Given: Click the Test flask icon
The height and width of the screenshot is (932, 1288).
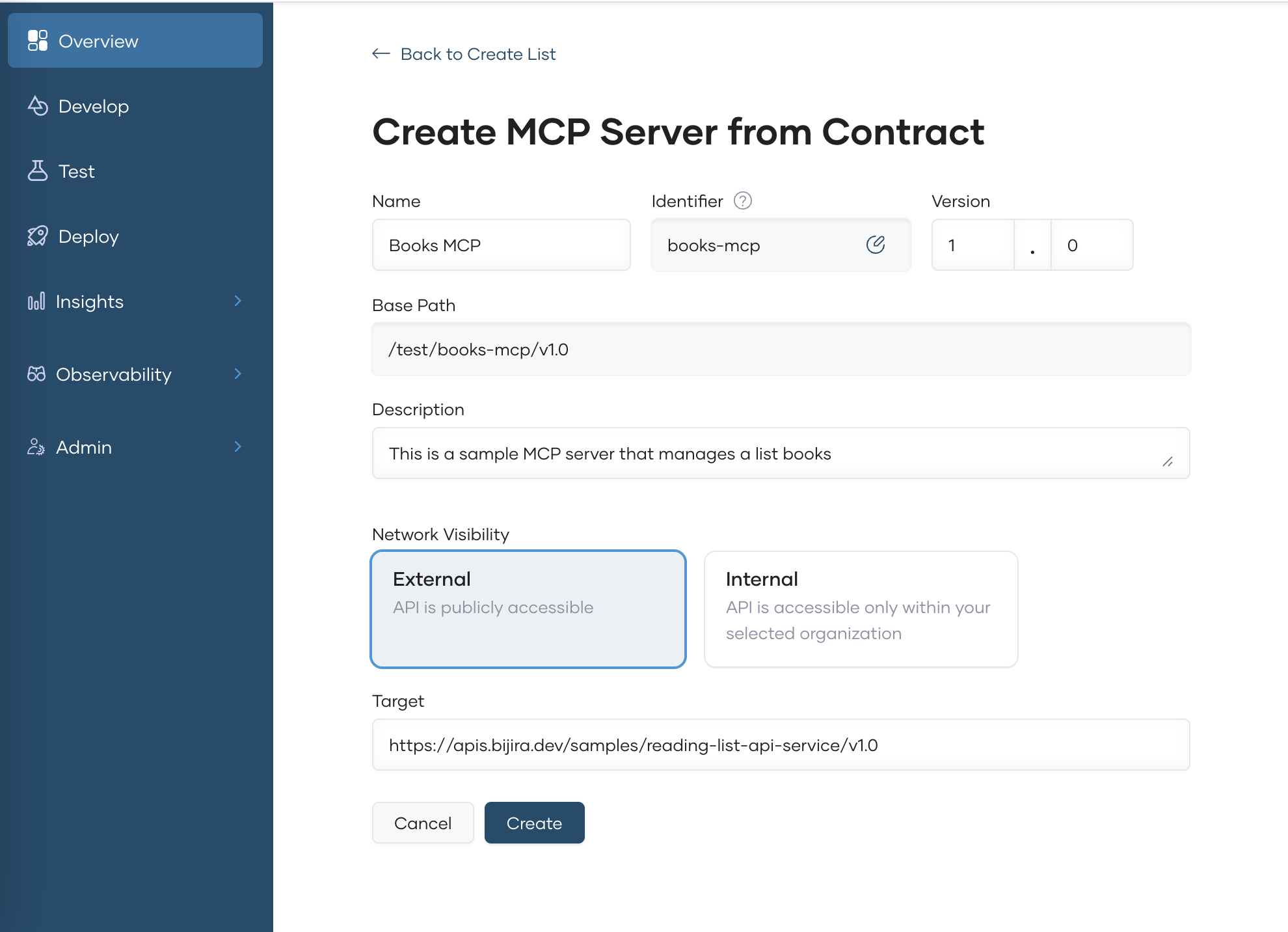Looking at the screenshot, I should click(38, 171).
